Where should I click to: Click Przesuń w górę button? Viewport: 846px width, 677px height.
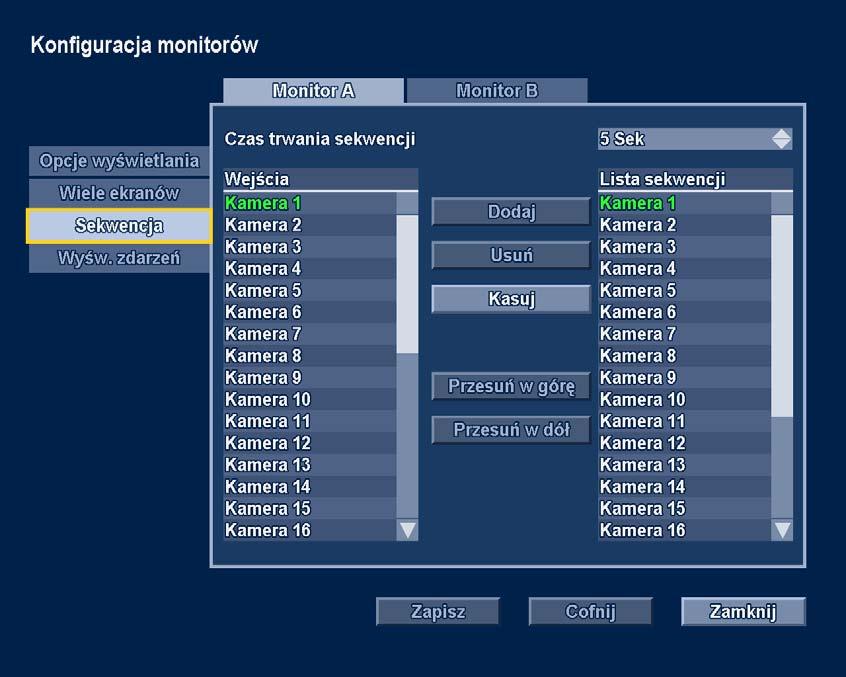(511, 386)
